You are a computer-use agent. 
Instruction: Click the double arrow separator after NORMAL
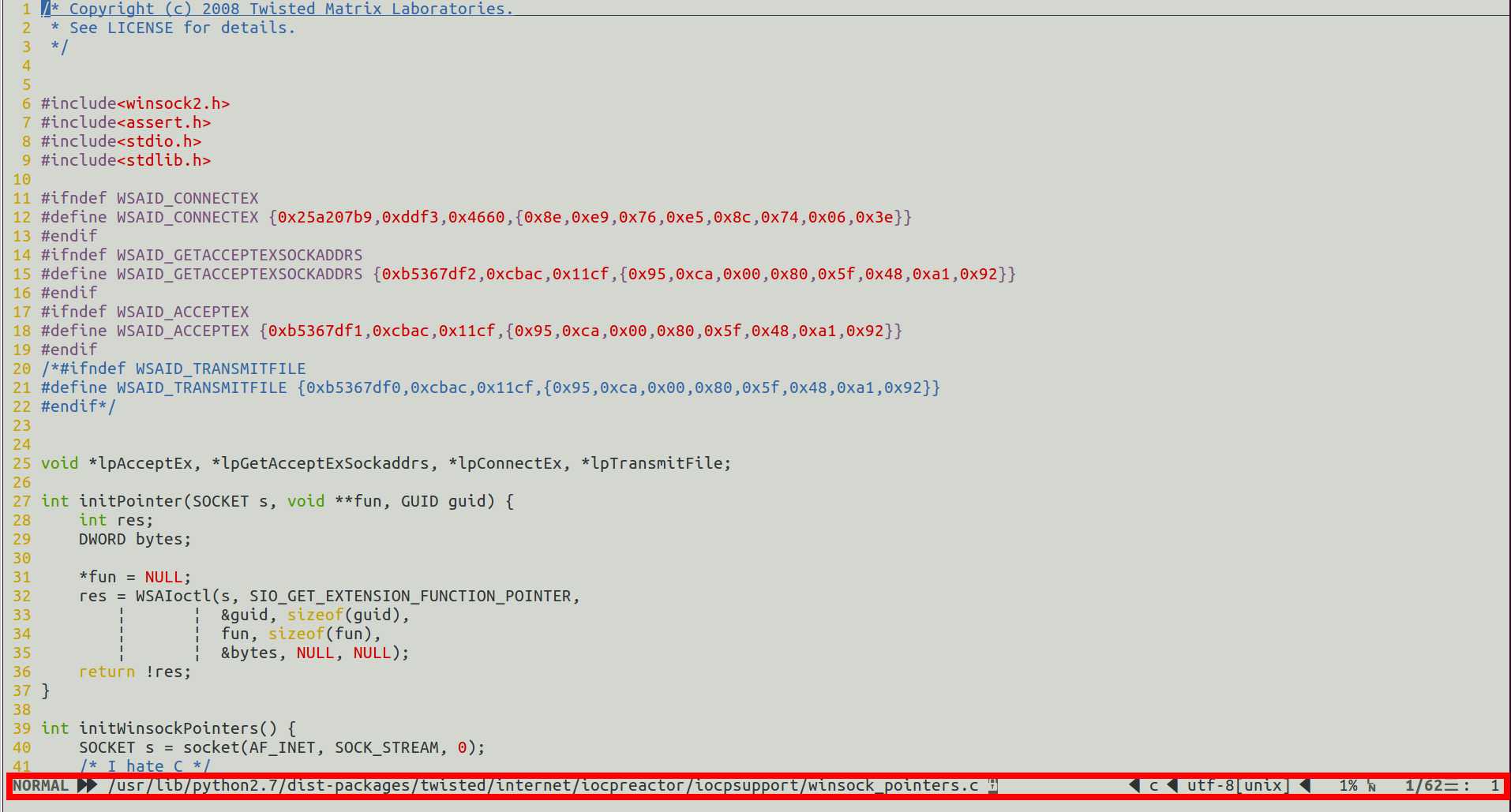pos(87,785)
